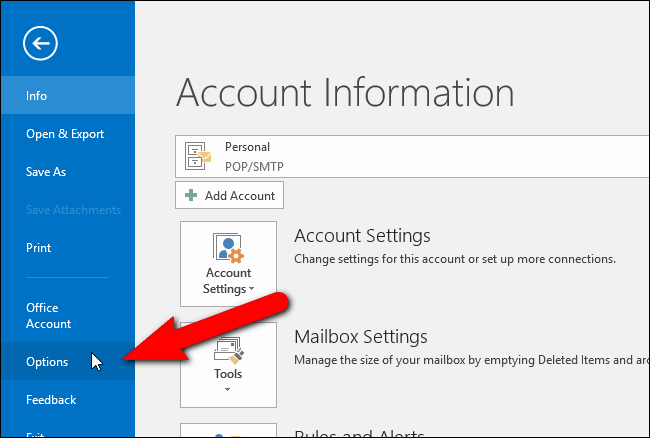Screen dimensions: 650x438
Task: Click the Mailbox Settings heading text
Action: tap(361, 336)
